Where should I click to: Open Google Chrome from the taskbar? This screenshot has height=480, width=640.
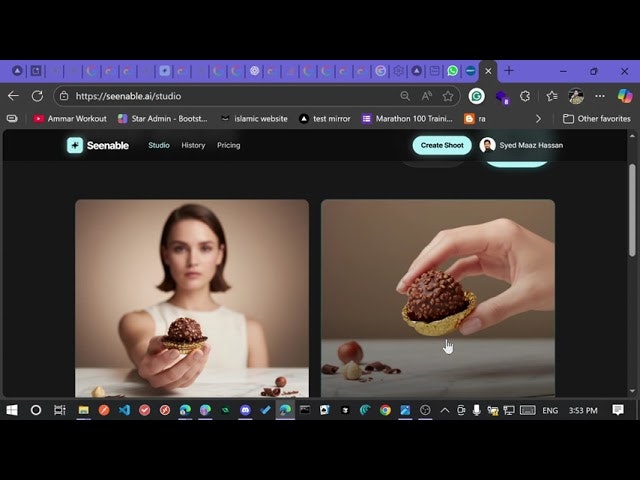tap(385, 410)
